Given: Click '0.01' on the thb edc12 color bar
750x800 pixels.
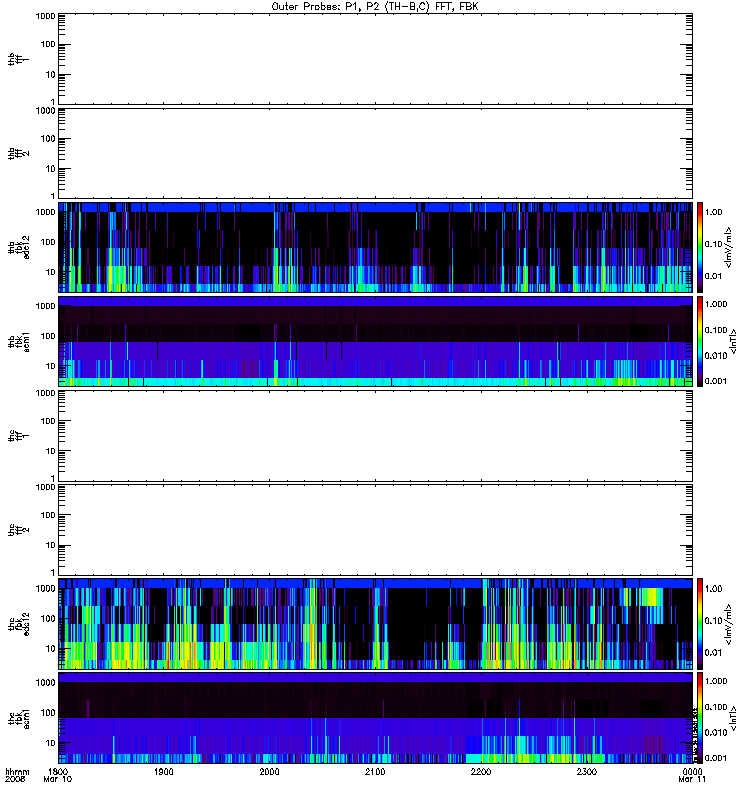Looking at the screenshot, I should (714, 276).
